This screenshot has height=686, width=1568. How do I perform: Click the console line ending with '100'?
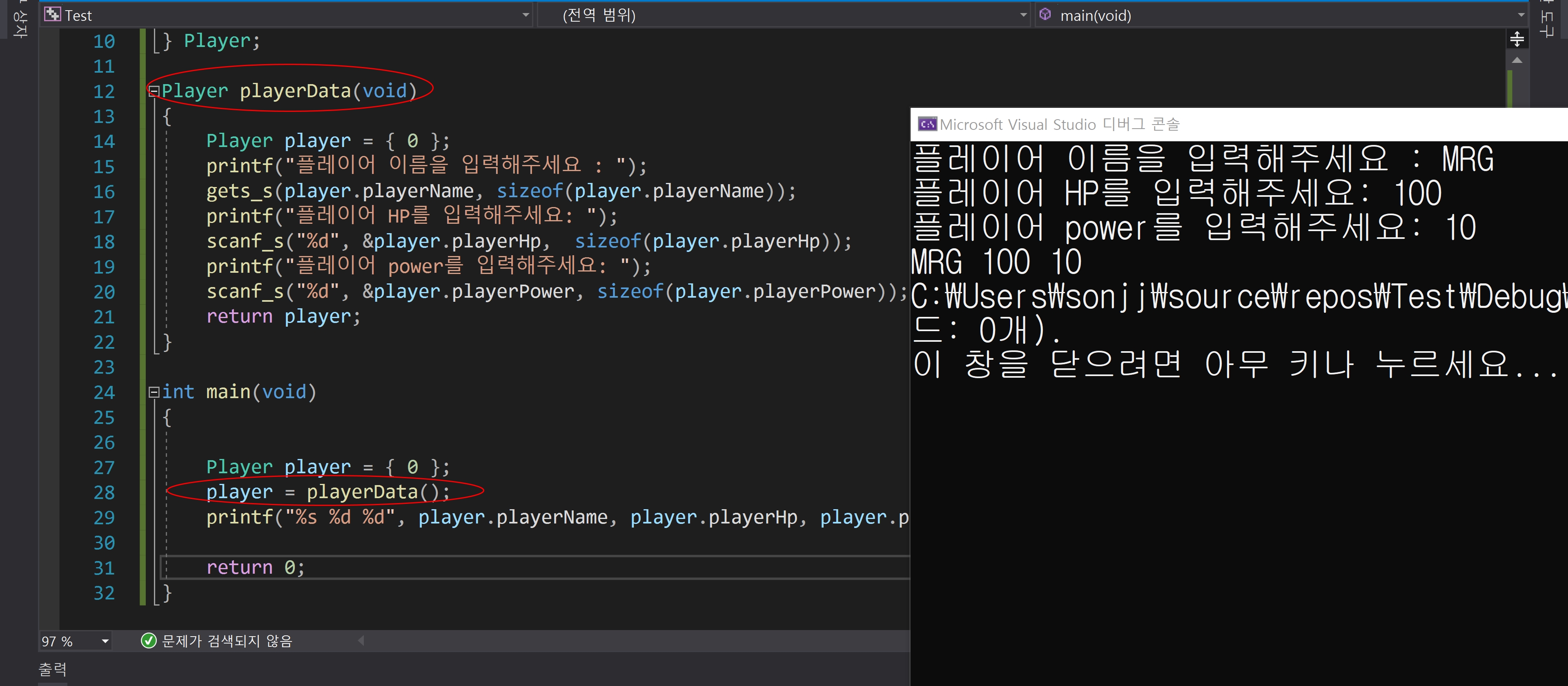tap(1177, 194)
